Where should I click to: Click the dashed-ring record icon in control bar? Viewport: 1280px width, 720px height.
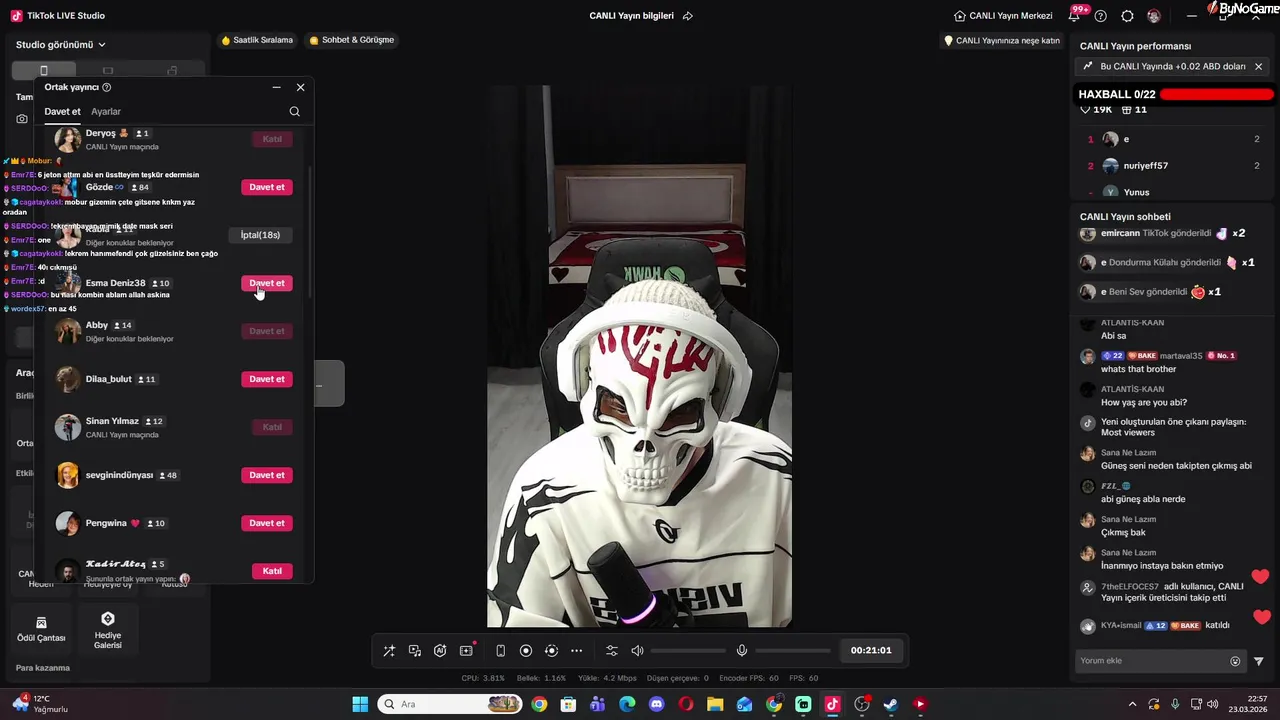pyautogui.click(x=551, y=651)
